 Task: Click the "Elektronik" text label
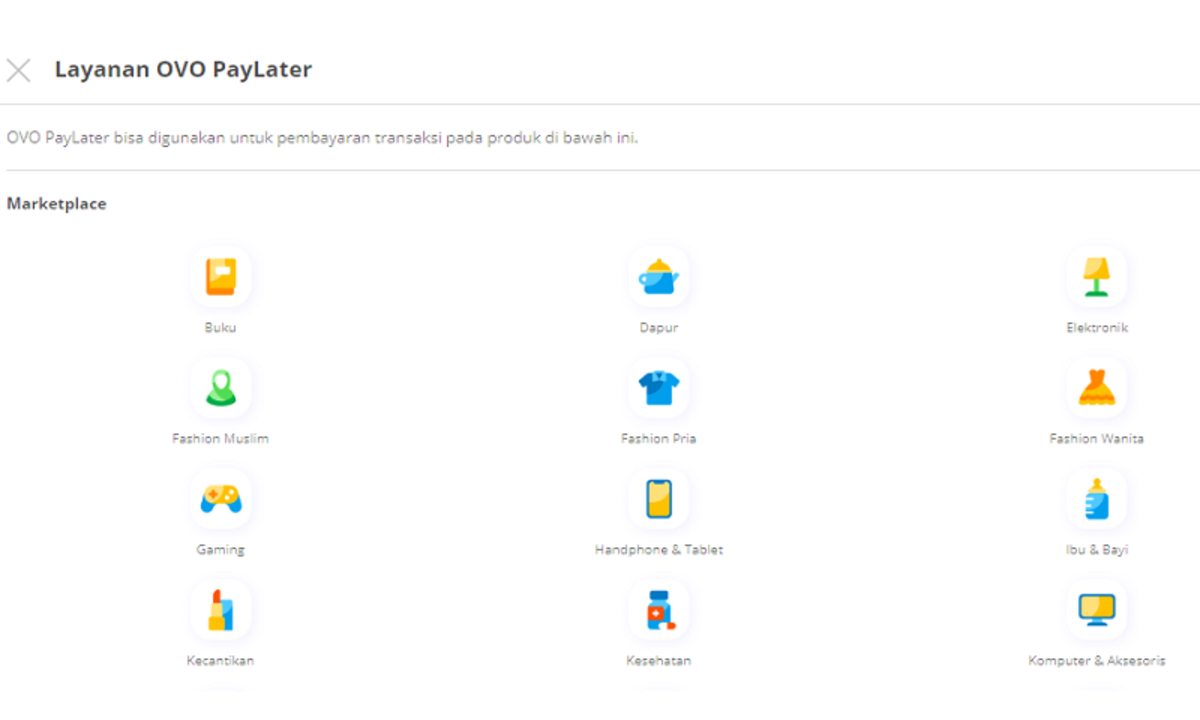tap(1096, 328)
